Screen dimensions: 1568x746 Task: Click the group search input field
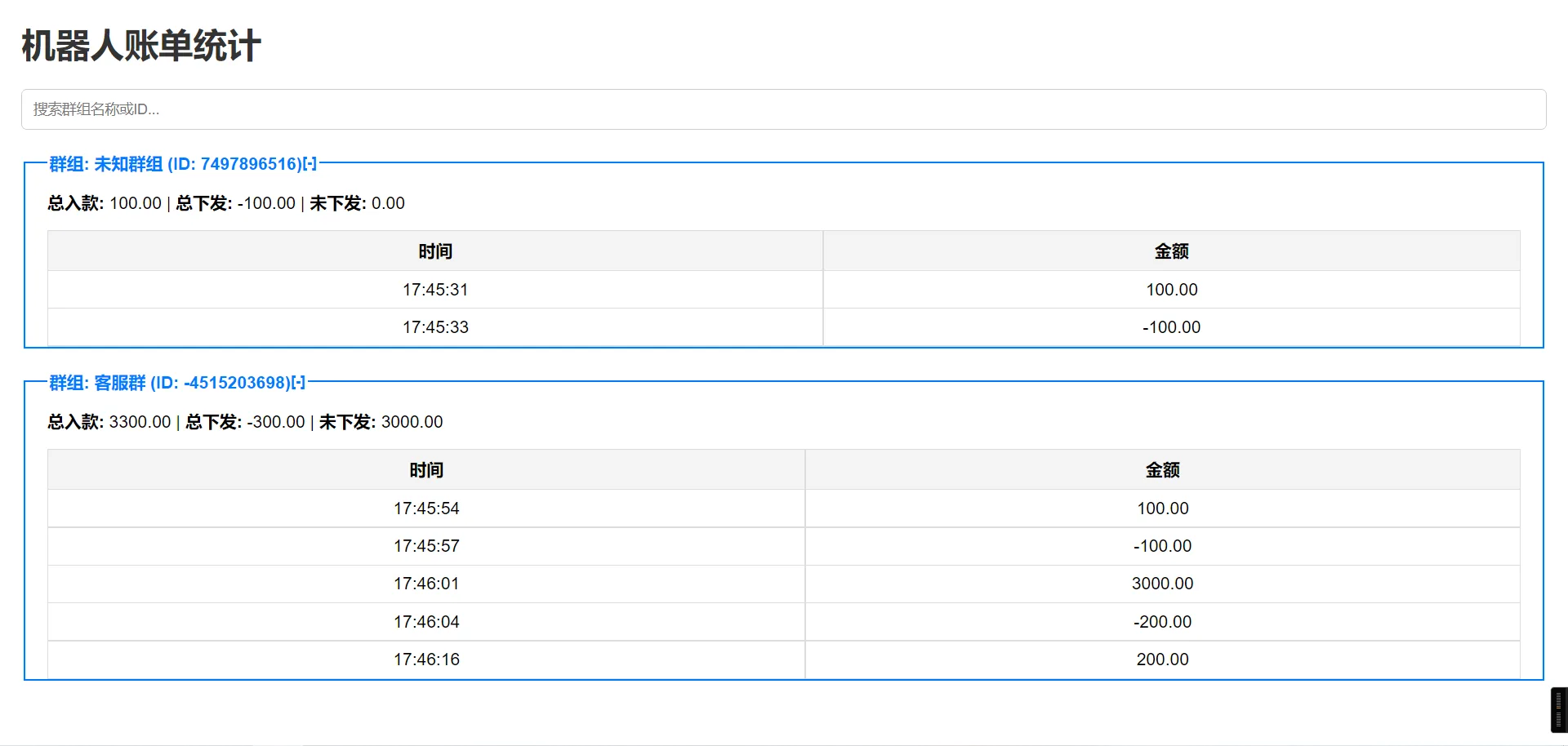[782, 109]
